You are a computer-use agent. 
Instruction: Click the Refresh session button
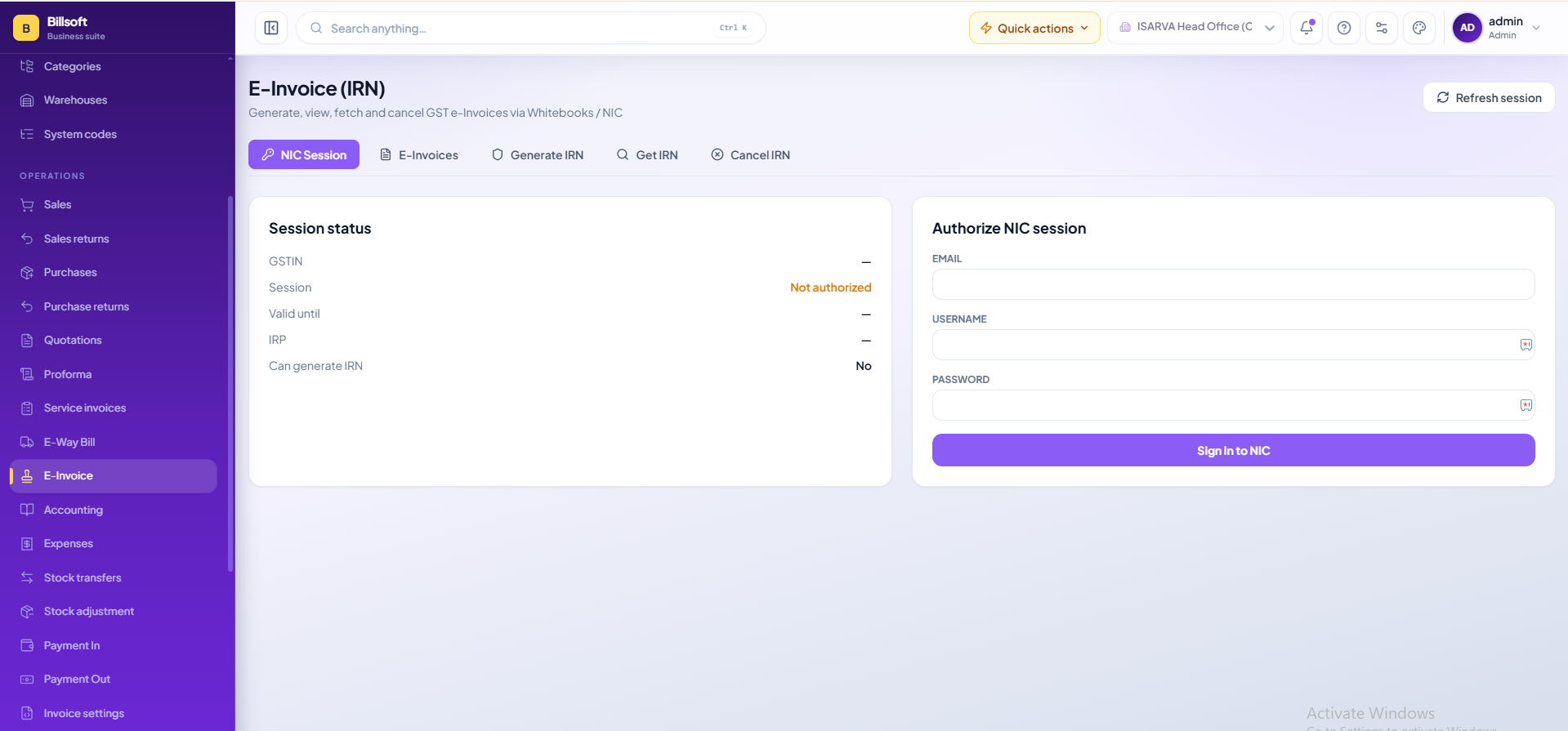pyautogui.click(x=1489, y=97)
